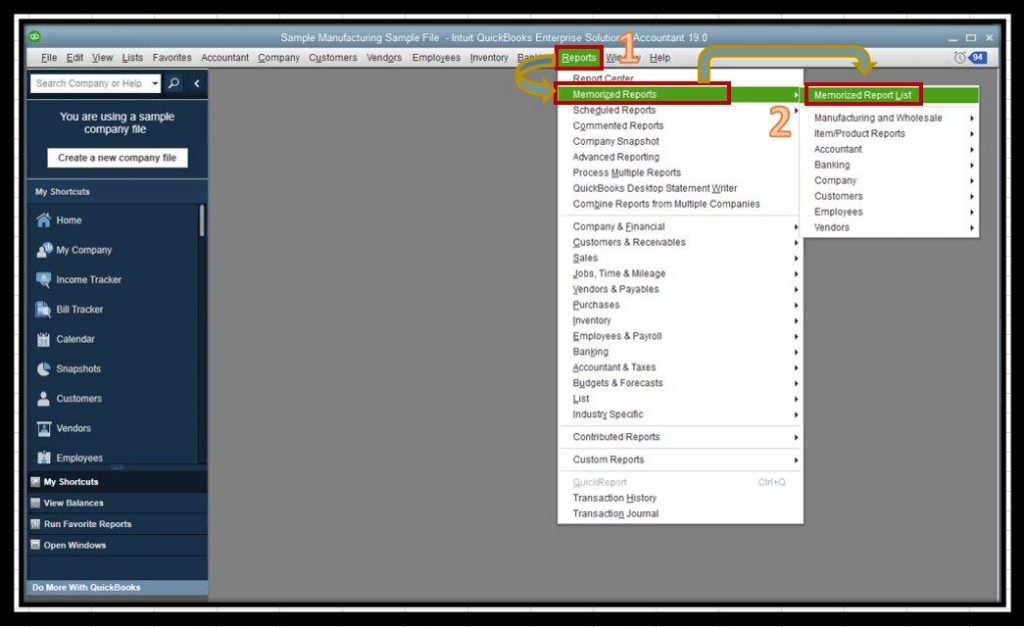Open the Calendar shortcut
Image resolution: width=1024 pixels, height=628 pixels.
(x=46, y=339)
